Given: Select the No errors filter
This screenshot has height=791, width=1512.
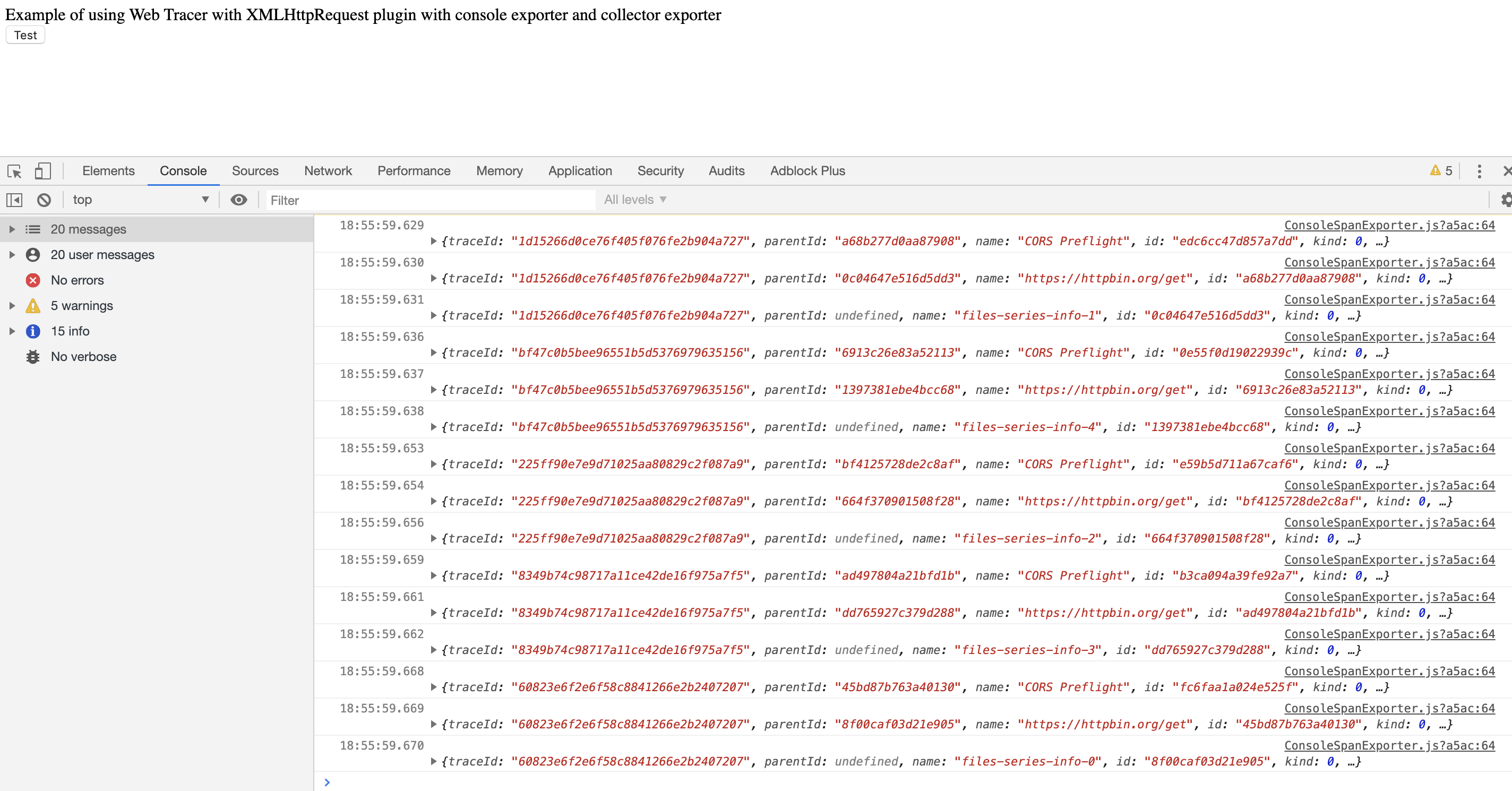Looking at the screenshot, I should [77, 280].
